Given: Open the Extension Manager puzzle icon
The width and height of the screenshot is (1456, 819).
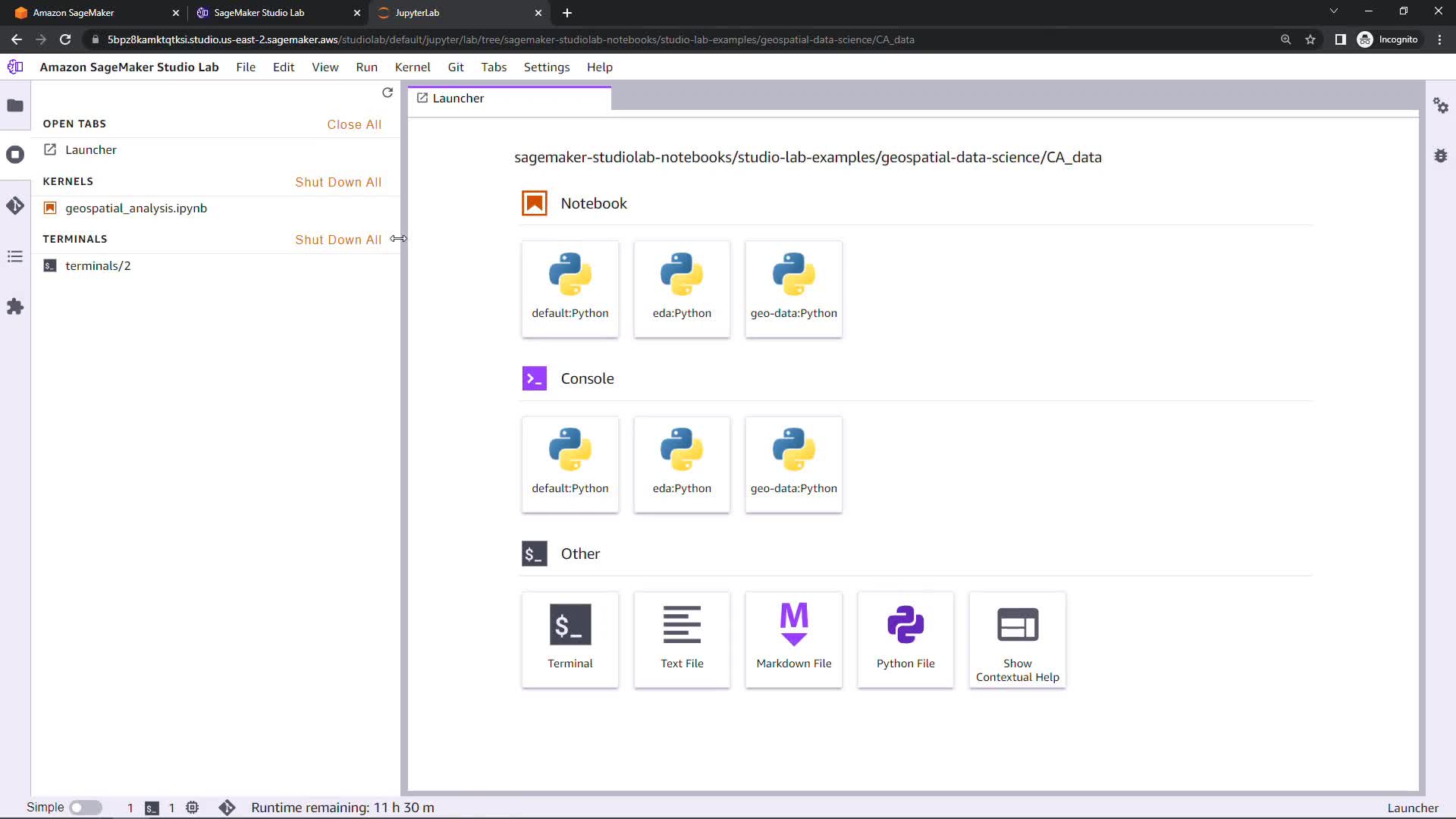Looking at the screenshot, I should click(15, 306).
